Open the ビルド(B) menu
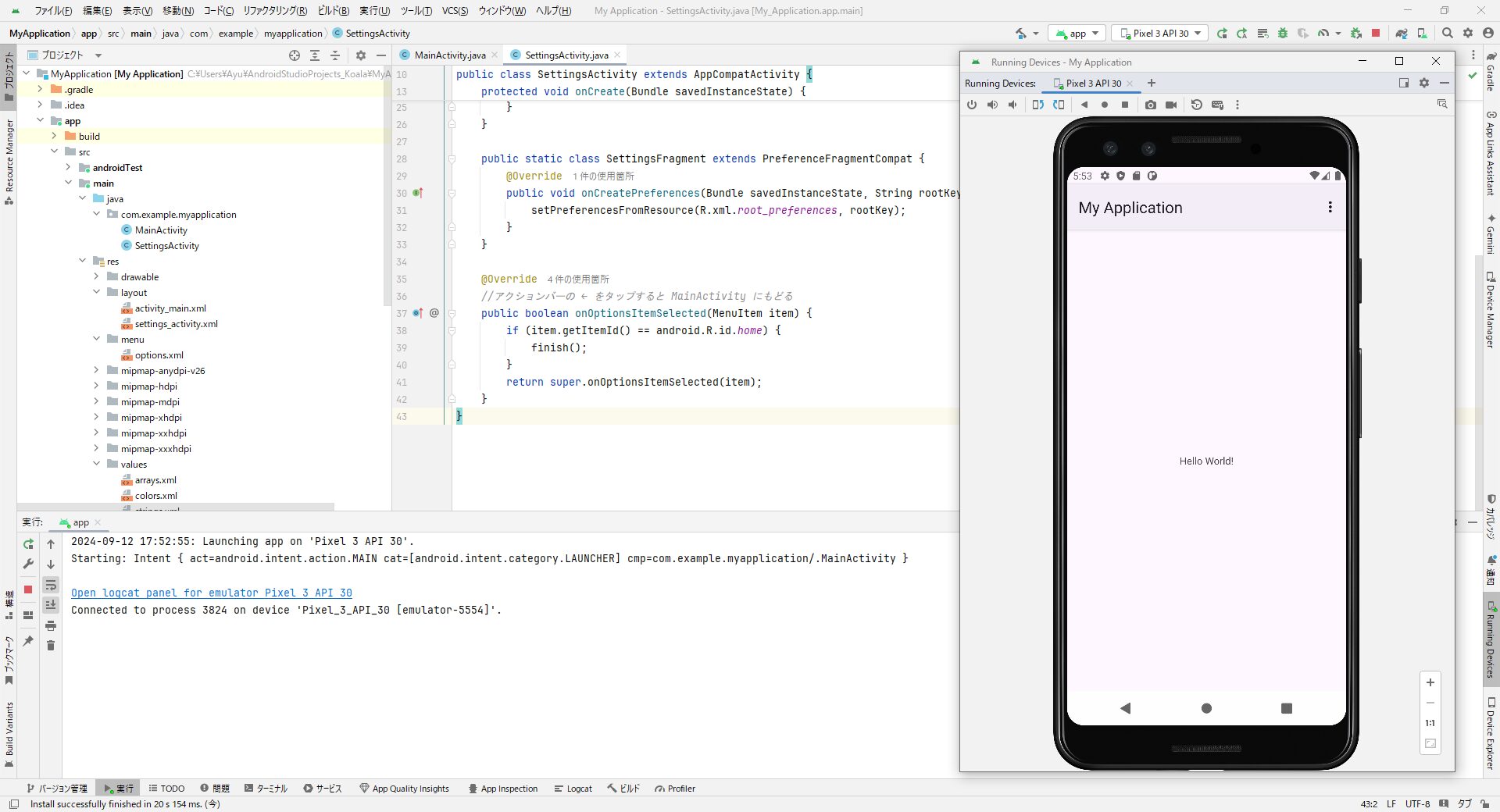This screenshot has width=1500, height=812. click(334, 11)
